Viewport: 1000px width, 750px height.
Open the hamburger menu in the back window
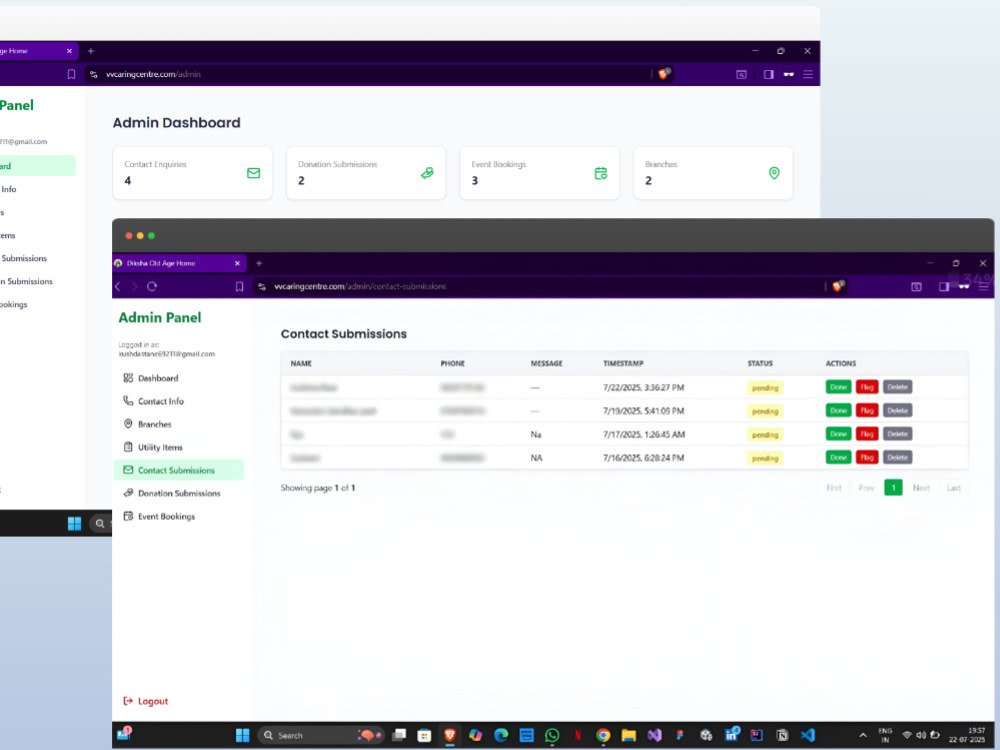coord(808,75)
